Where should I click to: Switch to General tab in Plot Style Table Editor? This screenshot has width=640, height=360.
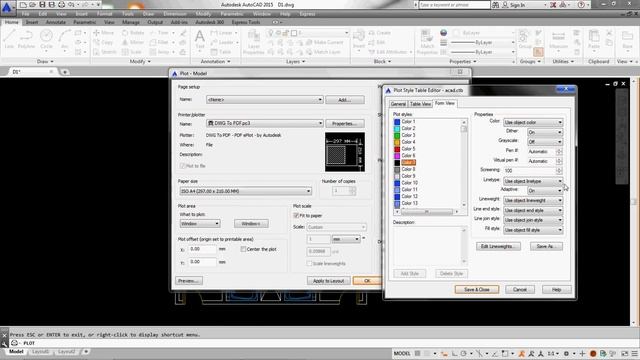click(x=398, y=104)
